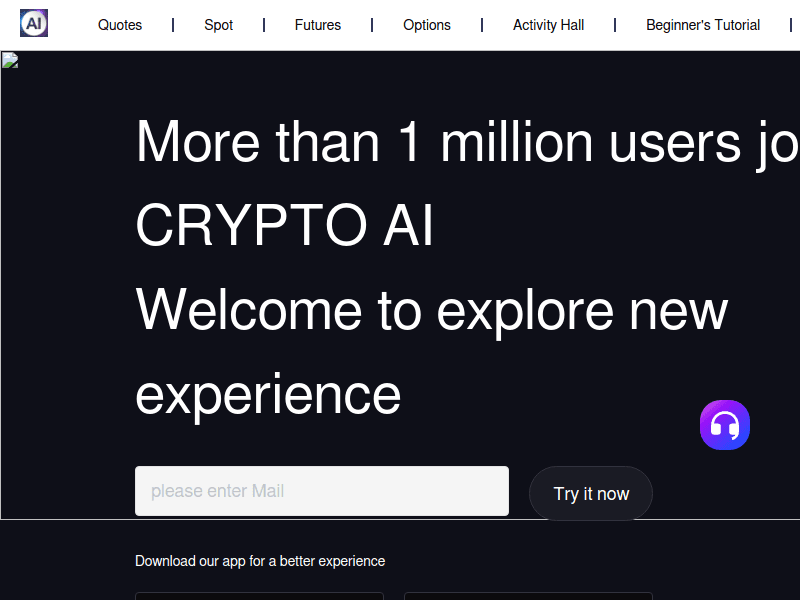800x600 pixels.
Task: Open the Beginner's Tutorial
Action: click(x=703, y=25)
